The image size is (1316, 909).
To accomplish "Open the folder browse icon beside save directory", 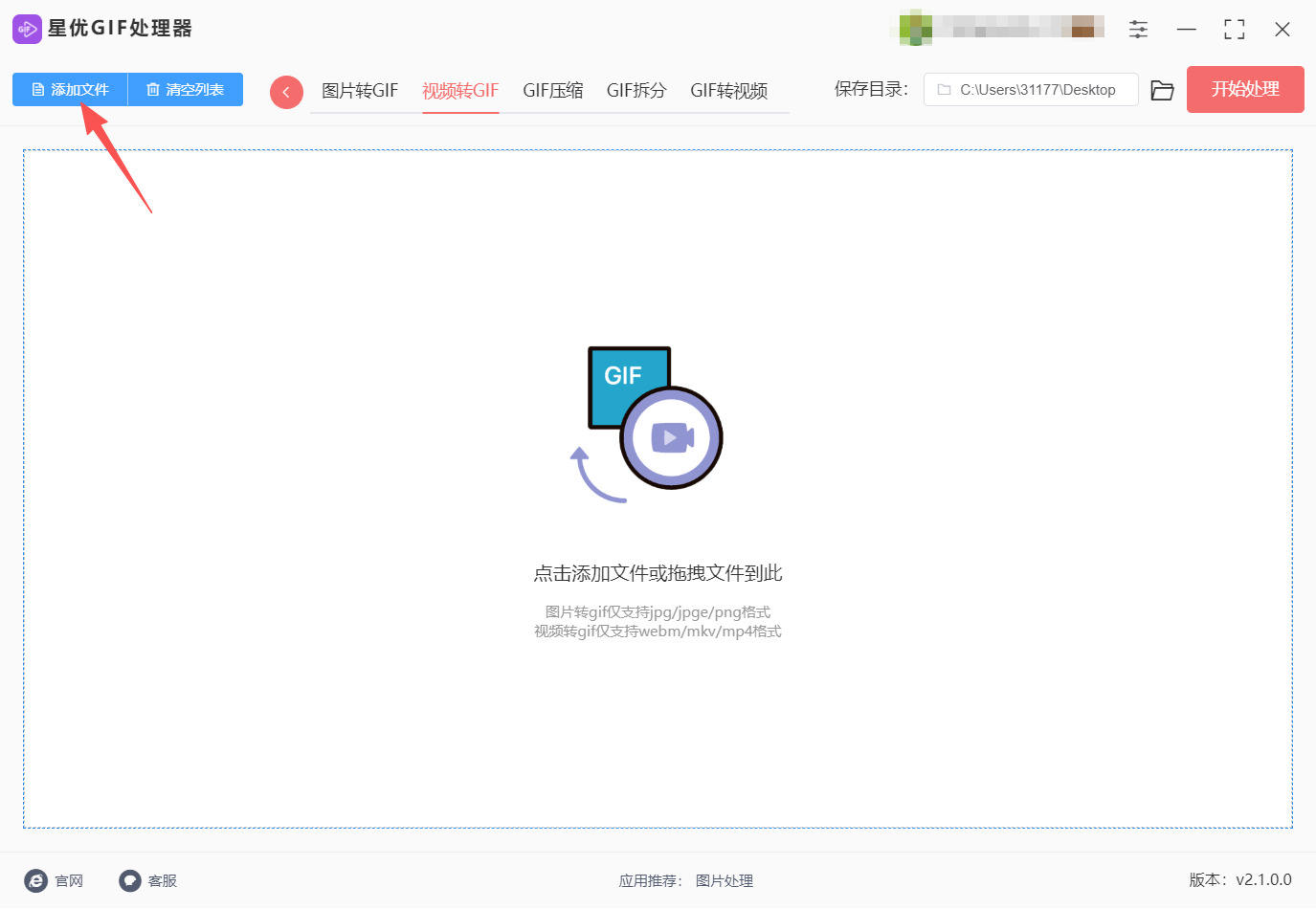I will tap(1162, 89).
